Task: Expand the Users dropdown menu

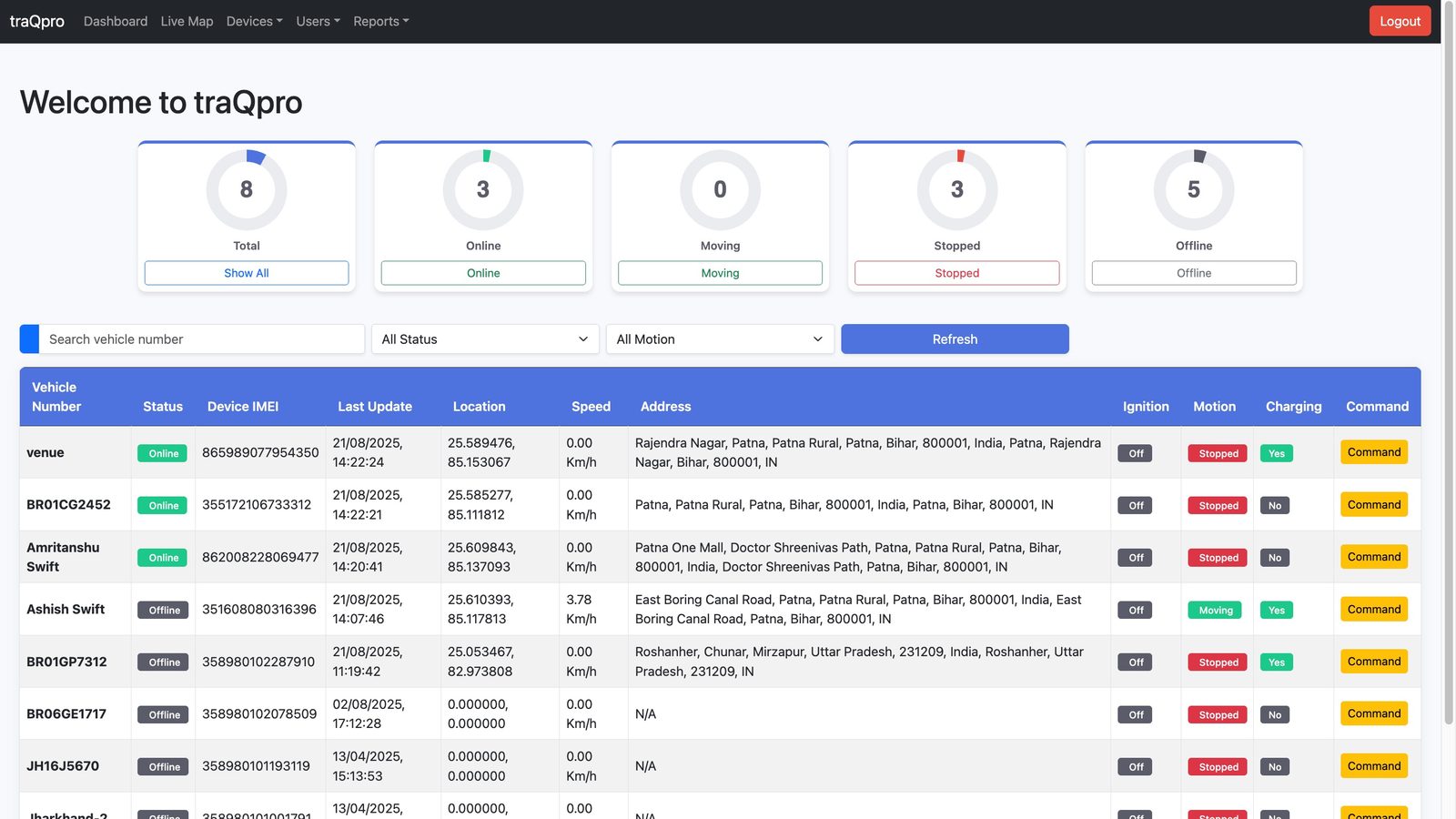Action: pyautogui.click(x=318, y=21)
